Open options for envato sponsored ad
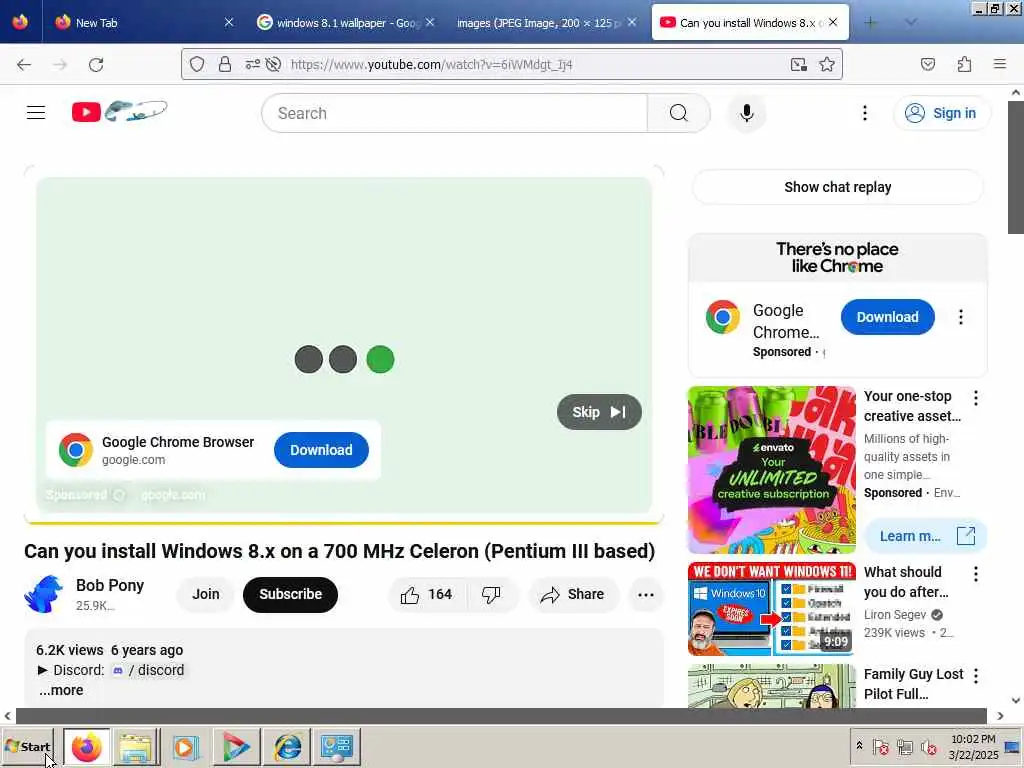 [976, 398]
